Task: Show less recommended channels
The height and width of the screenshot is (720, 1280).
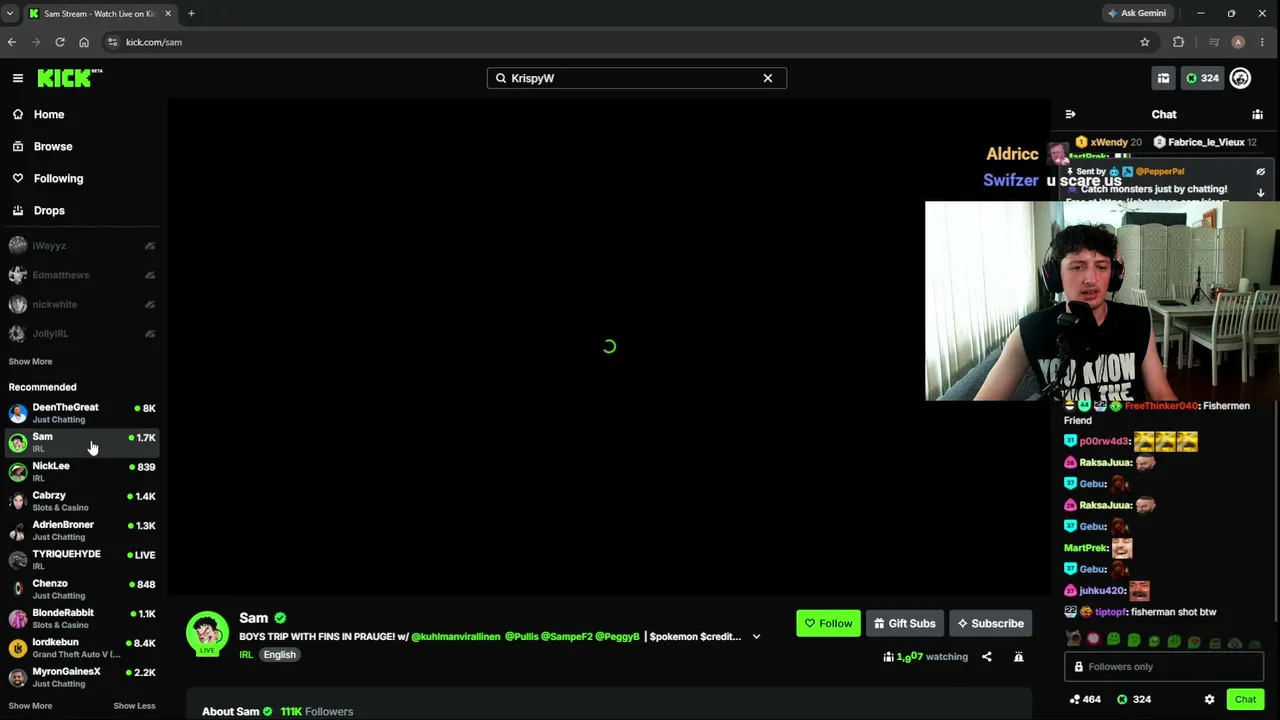Action: pos(134,706)
